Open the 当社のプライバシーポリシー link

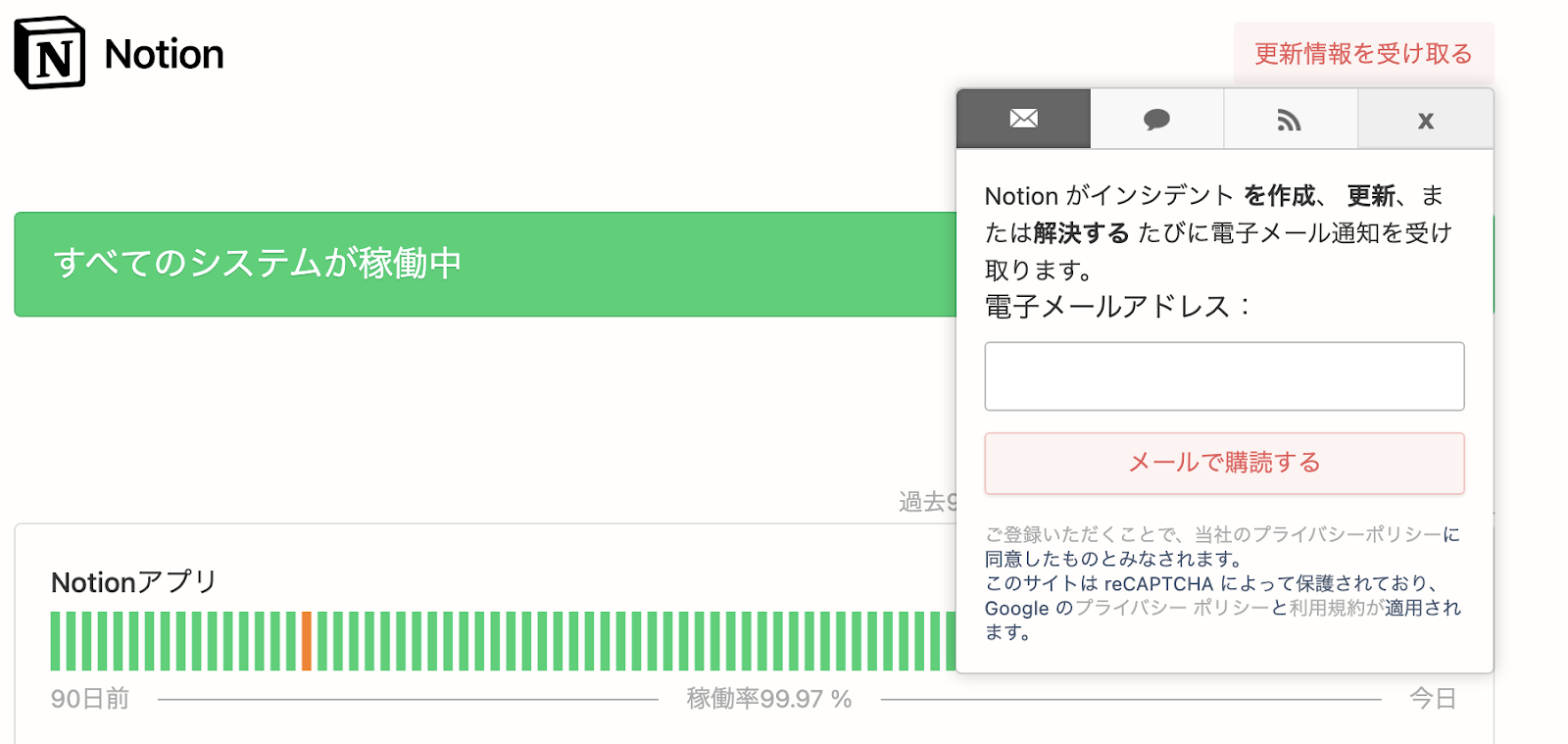(x=1317, y=534)
